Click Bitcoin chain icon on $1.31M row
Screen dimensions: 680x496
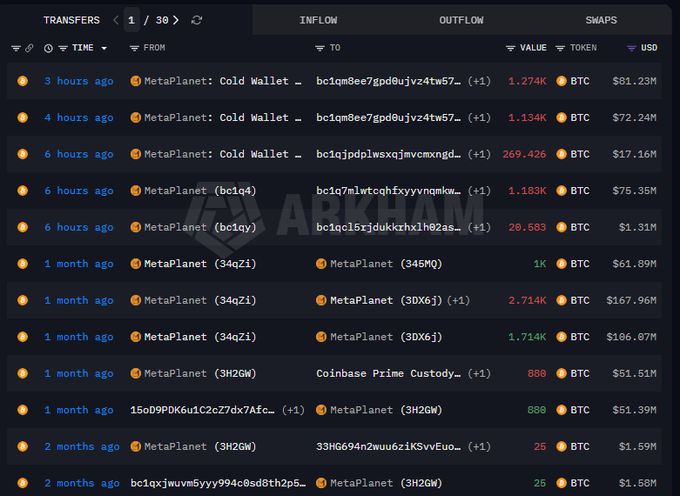coord(23,227)
